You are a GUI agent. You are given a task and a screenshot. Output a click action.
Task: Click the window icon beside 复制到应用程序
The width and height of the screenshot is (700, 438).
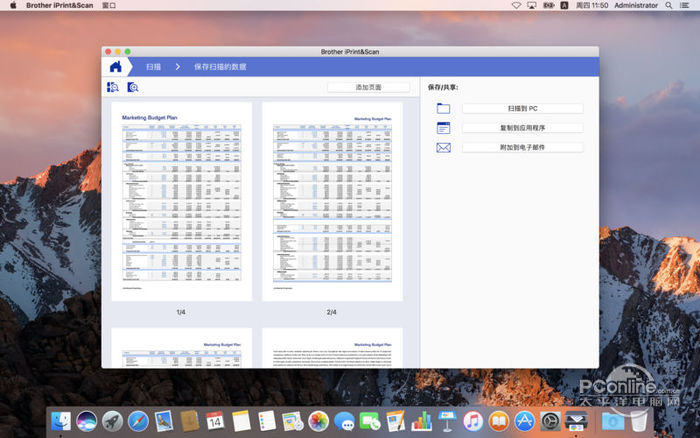[443, 128]
